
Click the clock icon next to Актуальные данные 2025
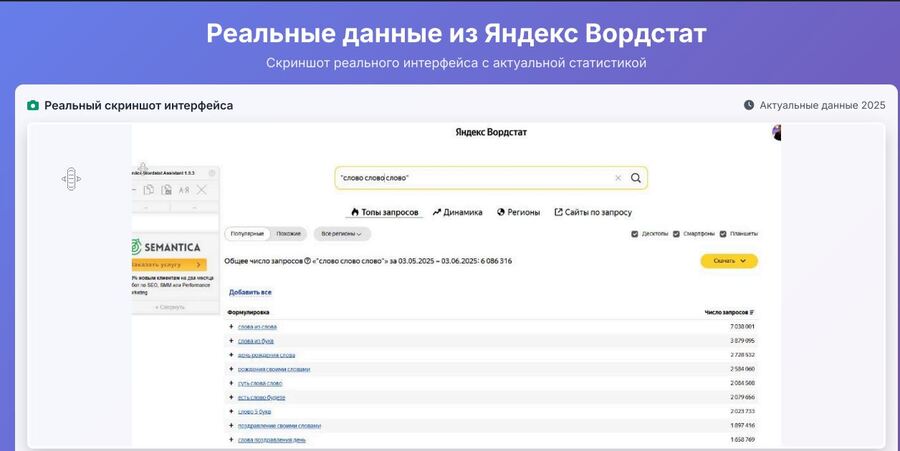click(x=749, y=105)
